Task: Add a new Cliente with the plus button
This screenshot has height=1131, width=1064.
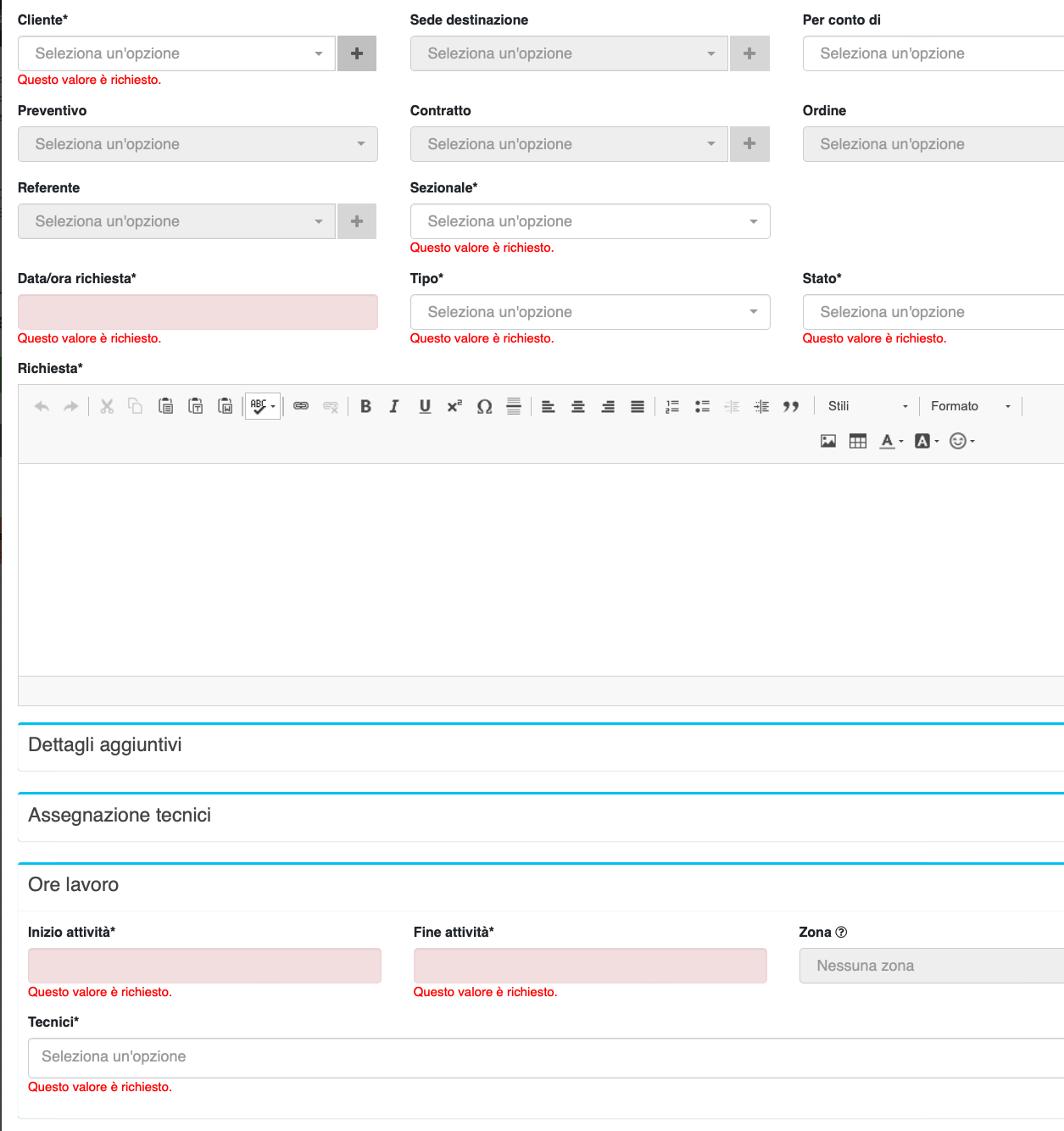Action: (x=356, y=53)
